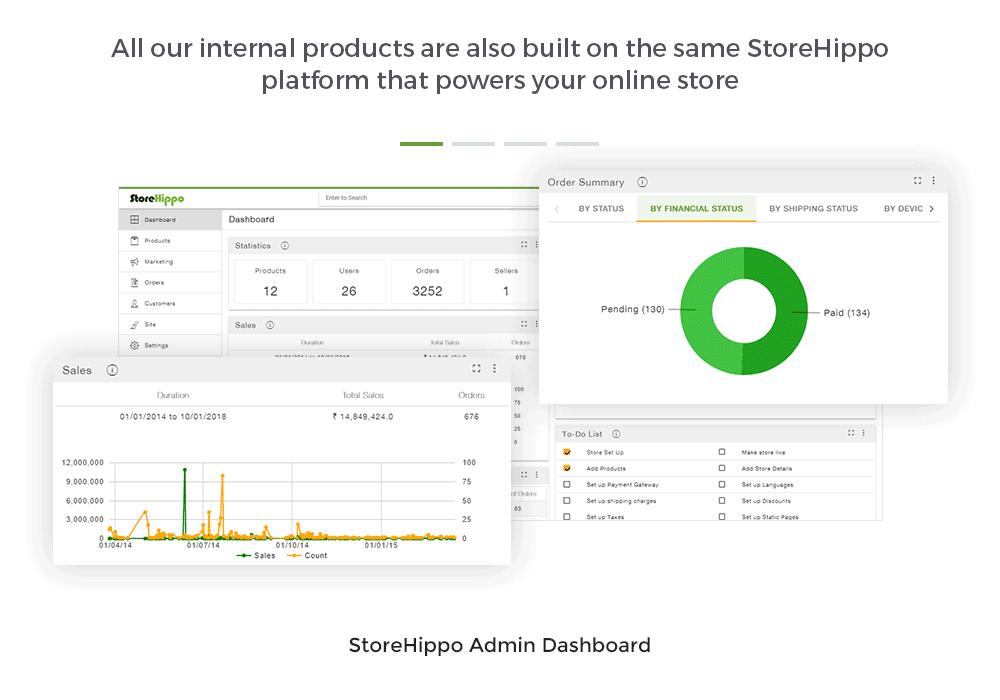Switch to By Status tab
Image resolution: width=1000 pixels, height=700 pixels.
601,208
